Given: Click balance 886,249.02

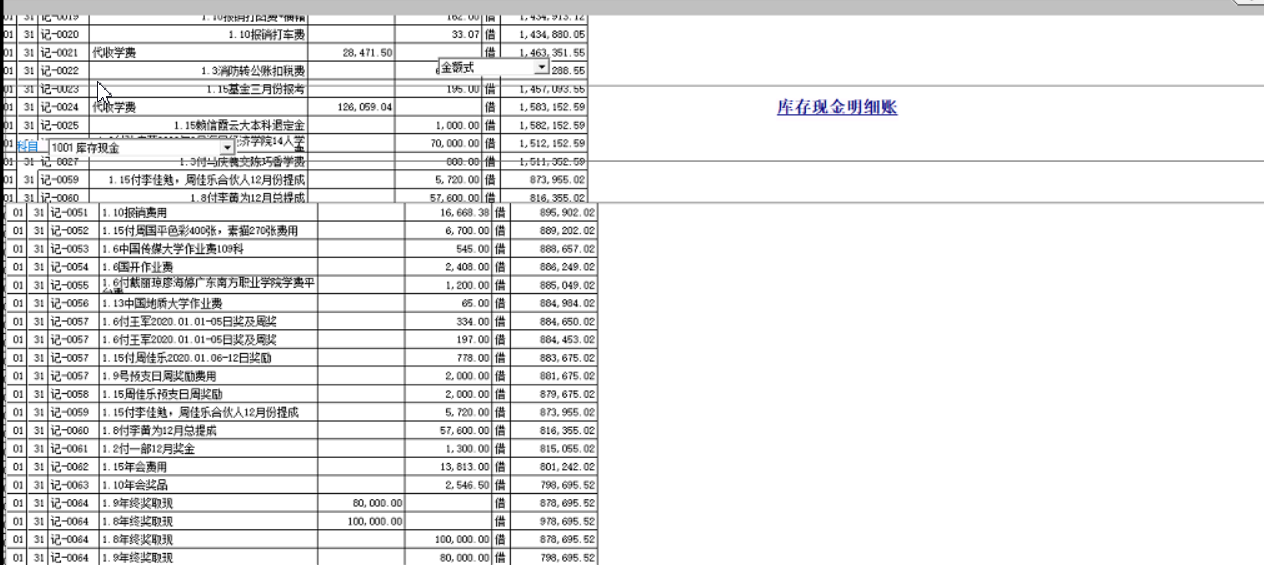Looking at the screenshot, I should pyautogui.click(x=567, y=267).
